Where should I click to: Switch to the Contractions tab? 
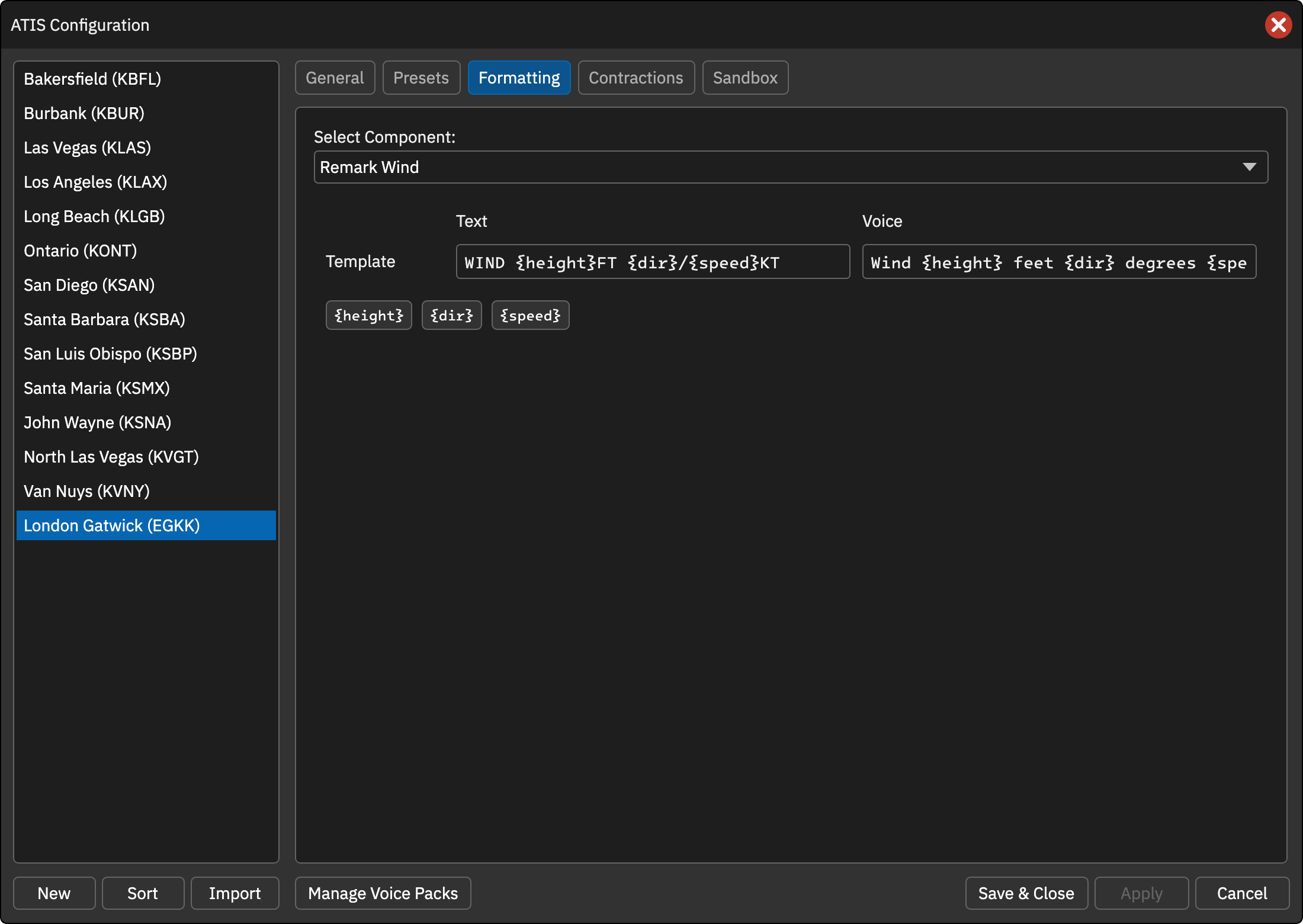(x=636, y=78)
